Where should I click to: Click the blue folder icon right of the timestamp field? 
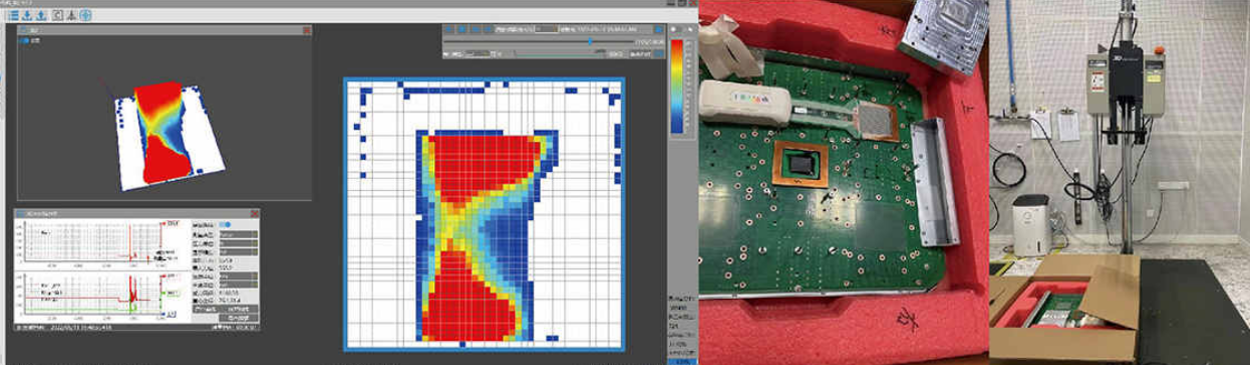(658, 29)
